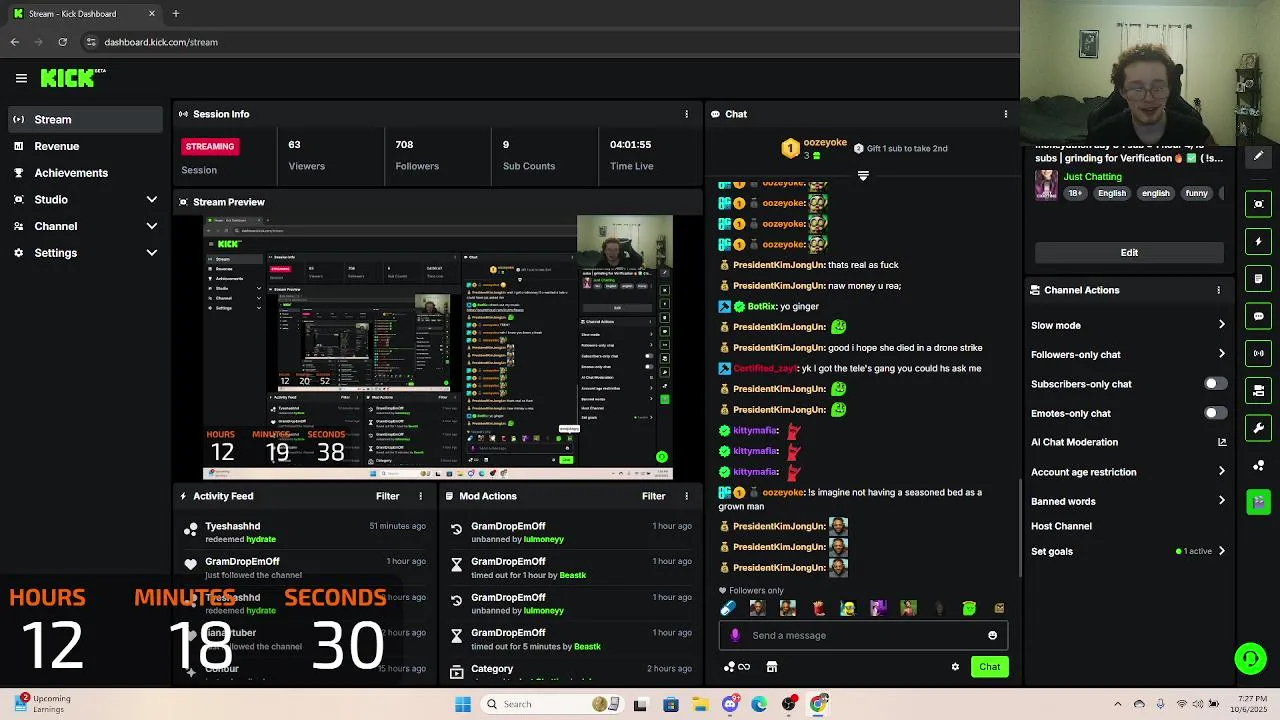Open Banned words chevron
The image size is (1280, 720).
click(1221, 501)
